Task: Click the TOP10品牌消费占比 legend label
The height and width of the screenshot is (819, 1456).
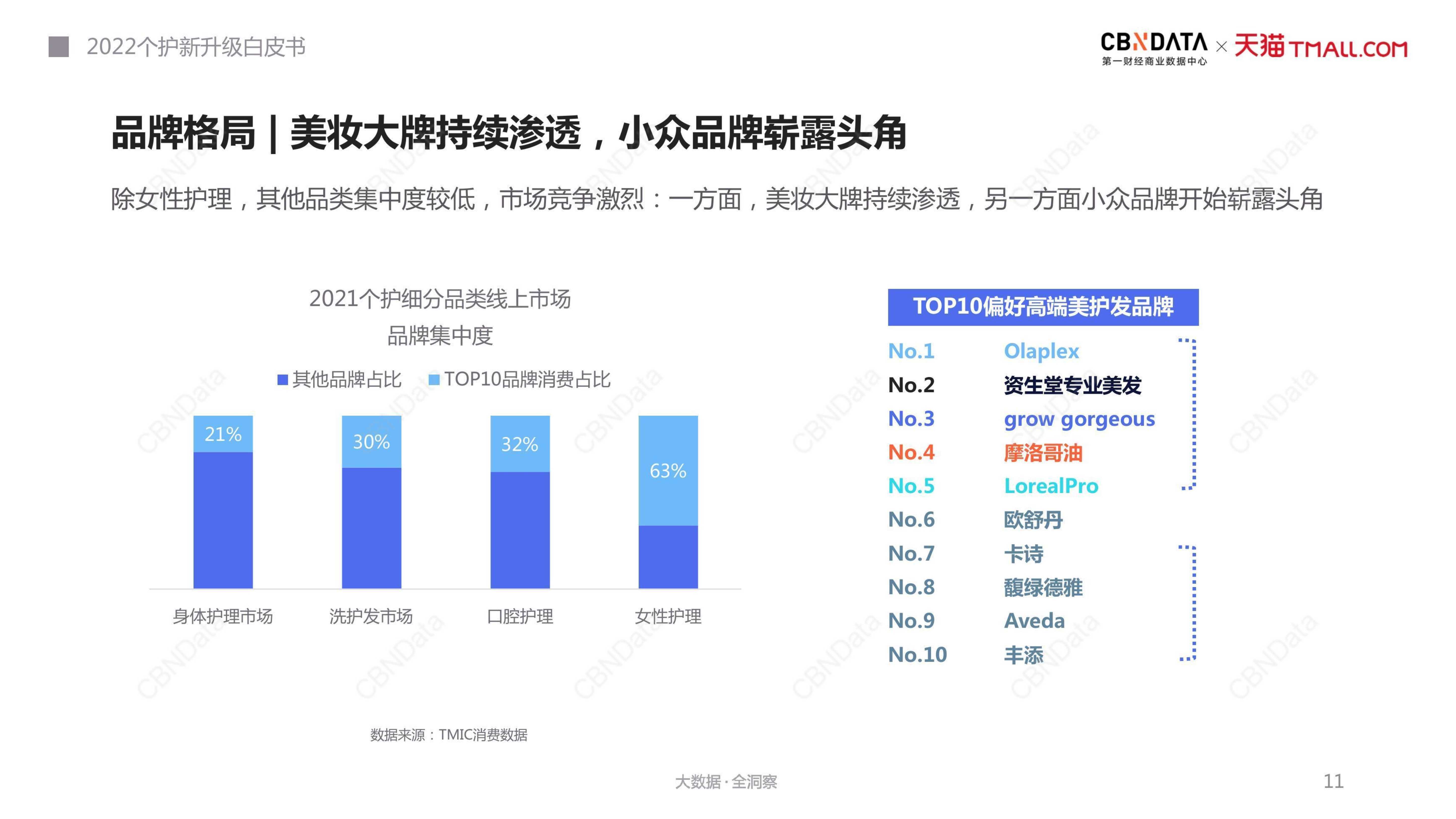Action: point(527,379)
